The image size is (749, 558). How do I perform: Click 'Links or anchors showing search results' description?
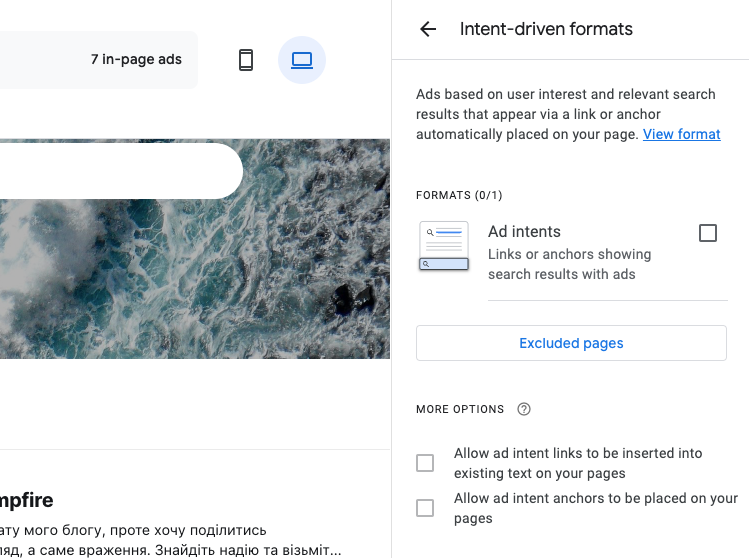click(x=569, y=264)
